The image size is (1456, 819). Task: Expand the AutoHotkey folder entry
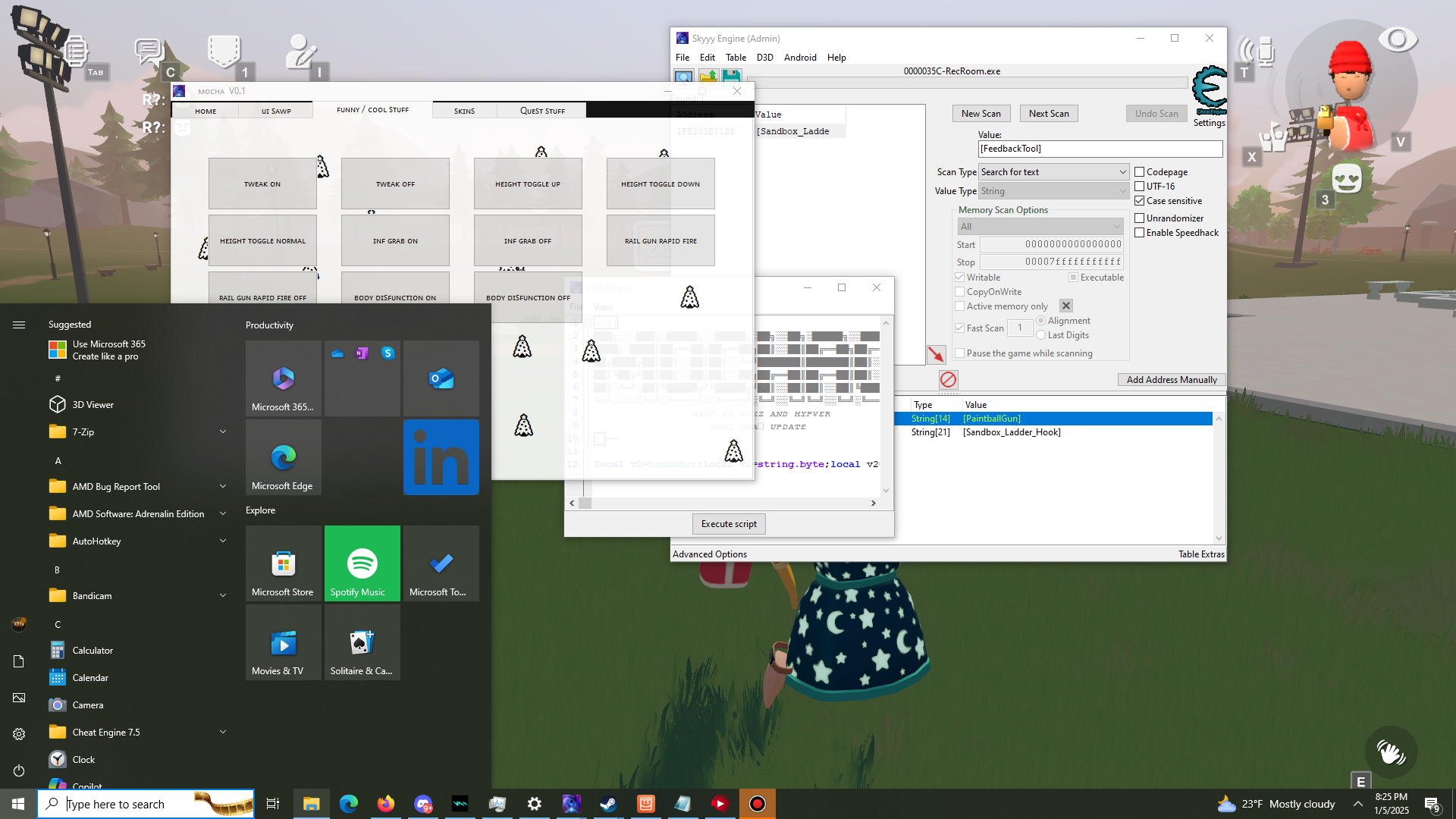(x=223, y=541)
